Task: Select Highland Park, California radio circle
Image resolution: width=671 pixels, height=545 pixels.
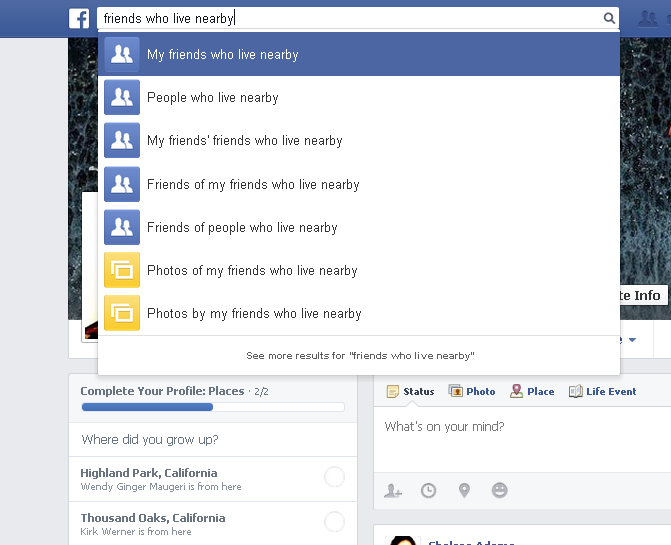Action: [x=334, y=477]
